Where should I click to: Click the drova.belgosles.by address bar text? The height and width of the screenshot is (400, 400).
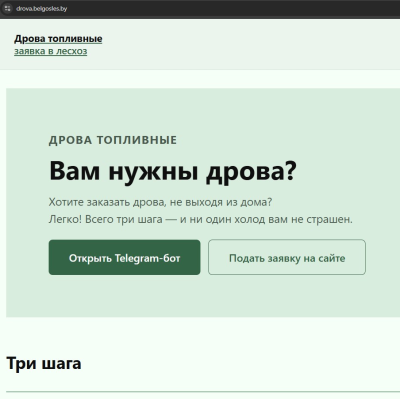point(42,9)
